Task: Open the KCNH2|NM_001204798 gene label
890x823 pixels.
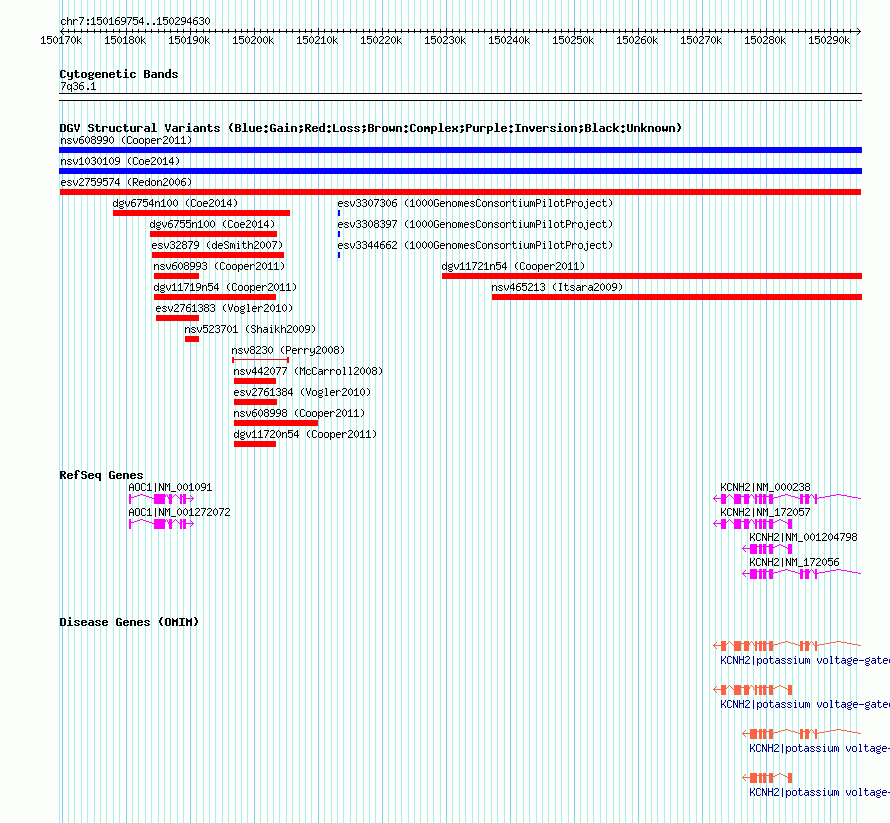Action: click(x=803, y=538)
